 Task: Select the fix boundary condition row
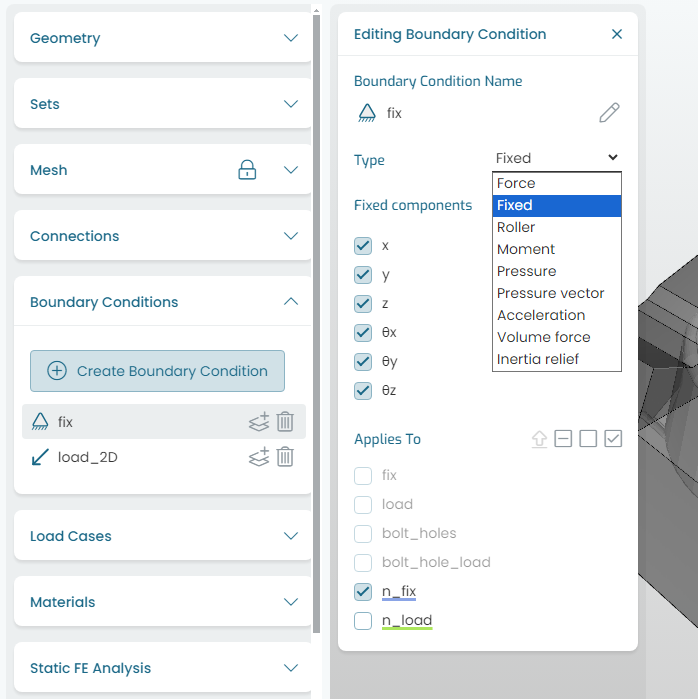(x=164, y=421)
